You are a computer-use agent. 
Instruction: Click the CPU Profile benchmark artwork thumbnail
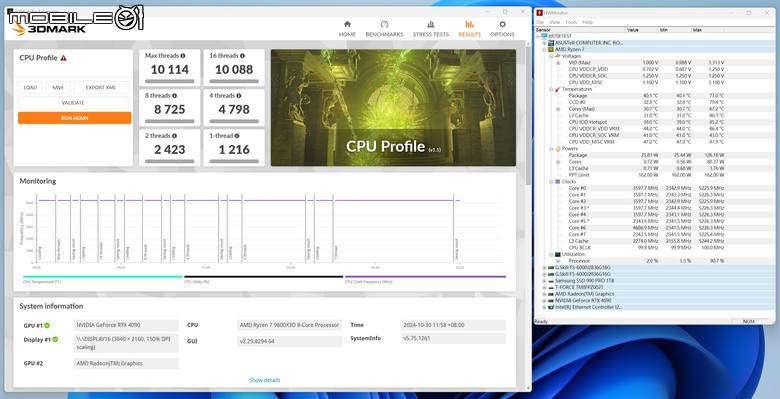[x=393, y=107]
